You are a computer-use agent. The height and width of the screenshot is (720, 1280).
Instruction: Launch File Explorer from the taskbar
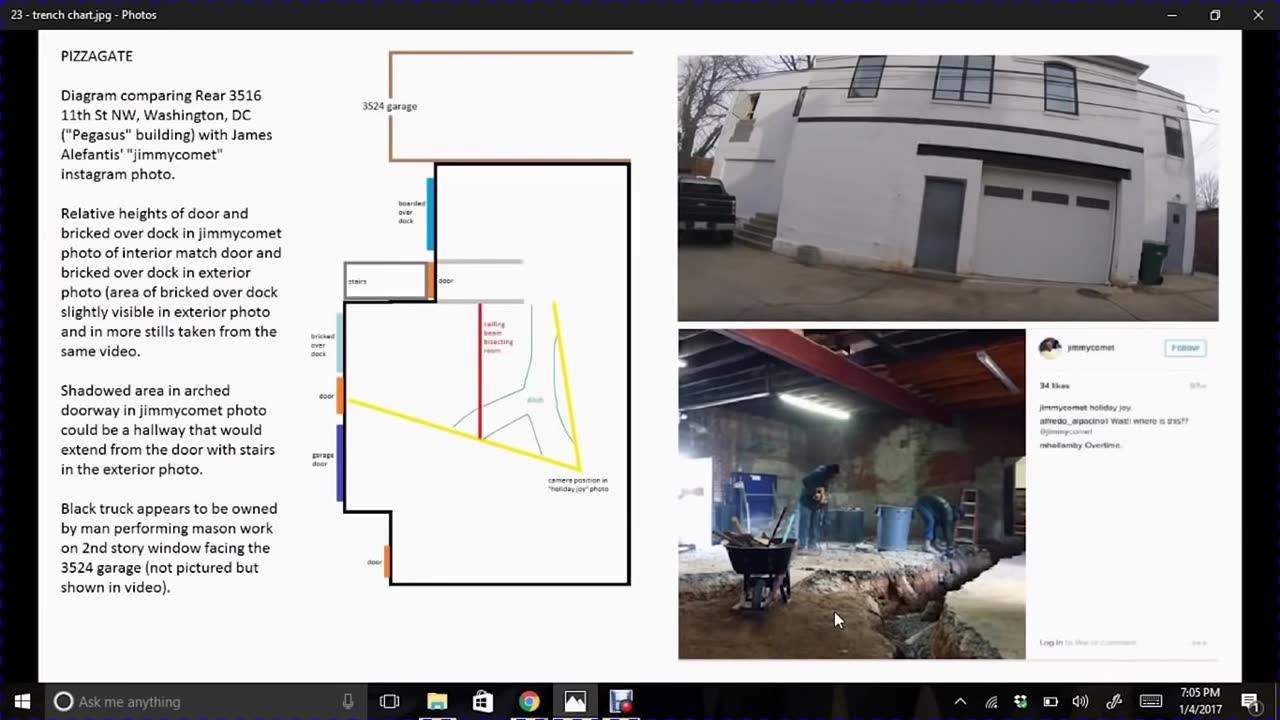tap(437, 701)
